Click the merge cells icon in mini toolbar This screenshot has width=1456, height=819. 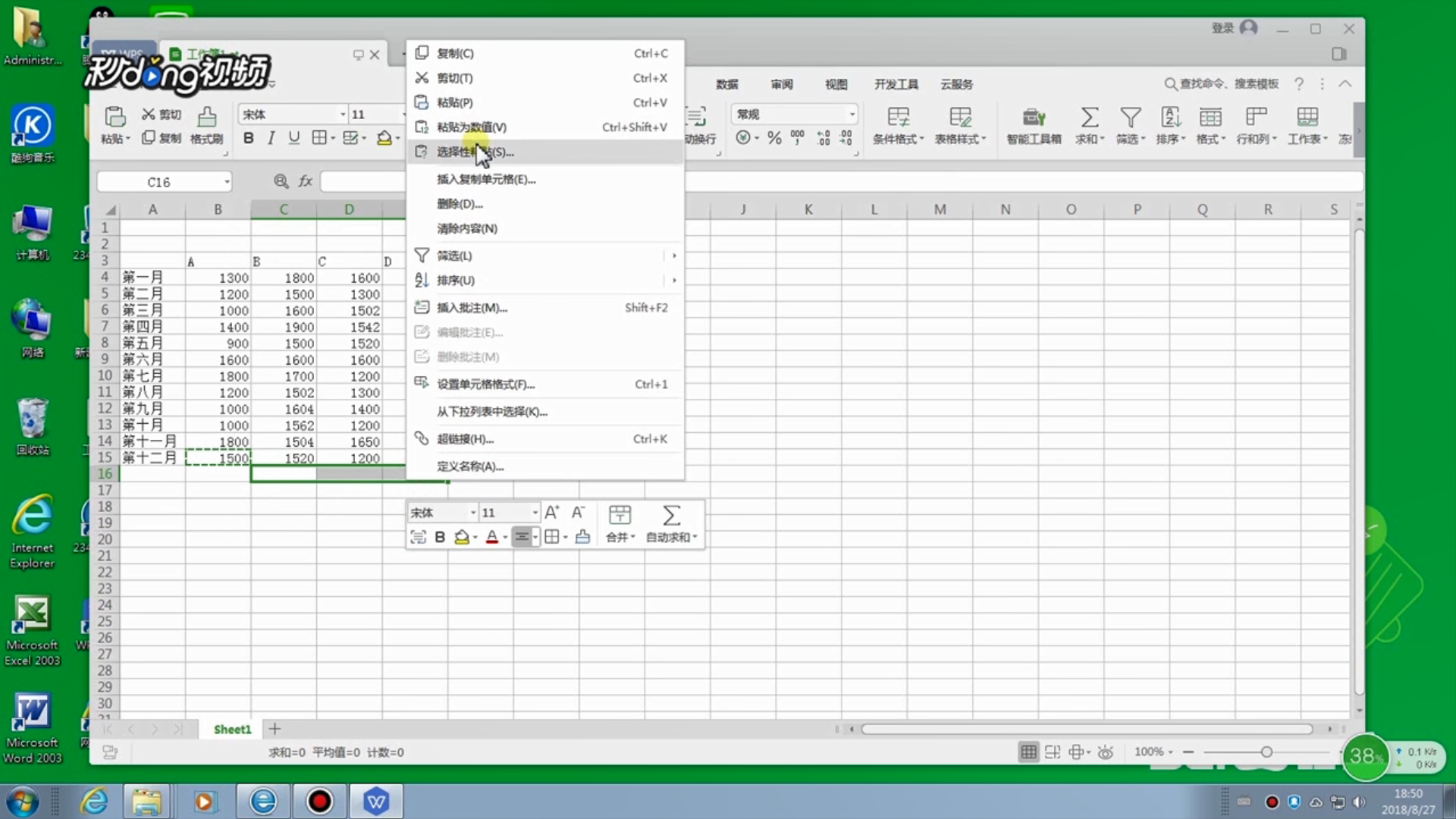click(620, 516)
